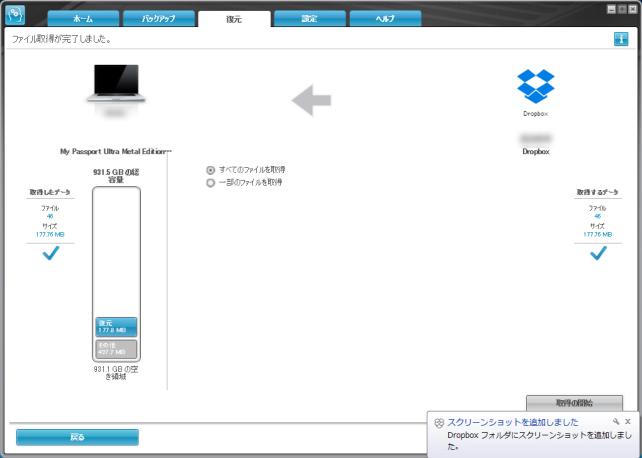Click the Dropbox logo icon

coord(535,86)
